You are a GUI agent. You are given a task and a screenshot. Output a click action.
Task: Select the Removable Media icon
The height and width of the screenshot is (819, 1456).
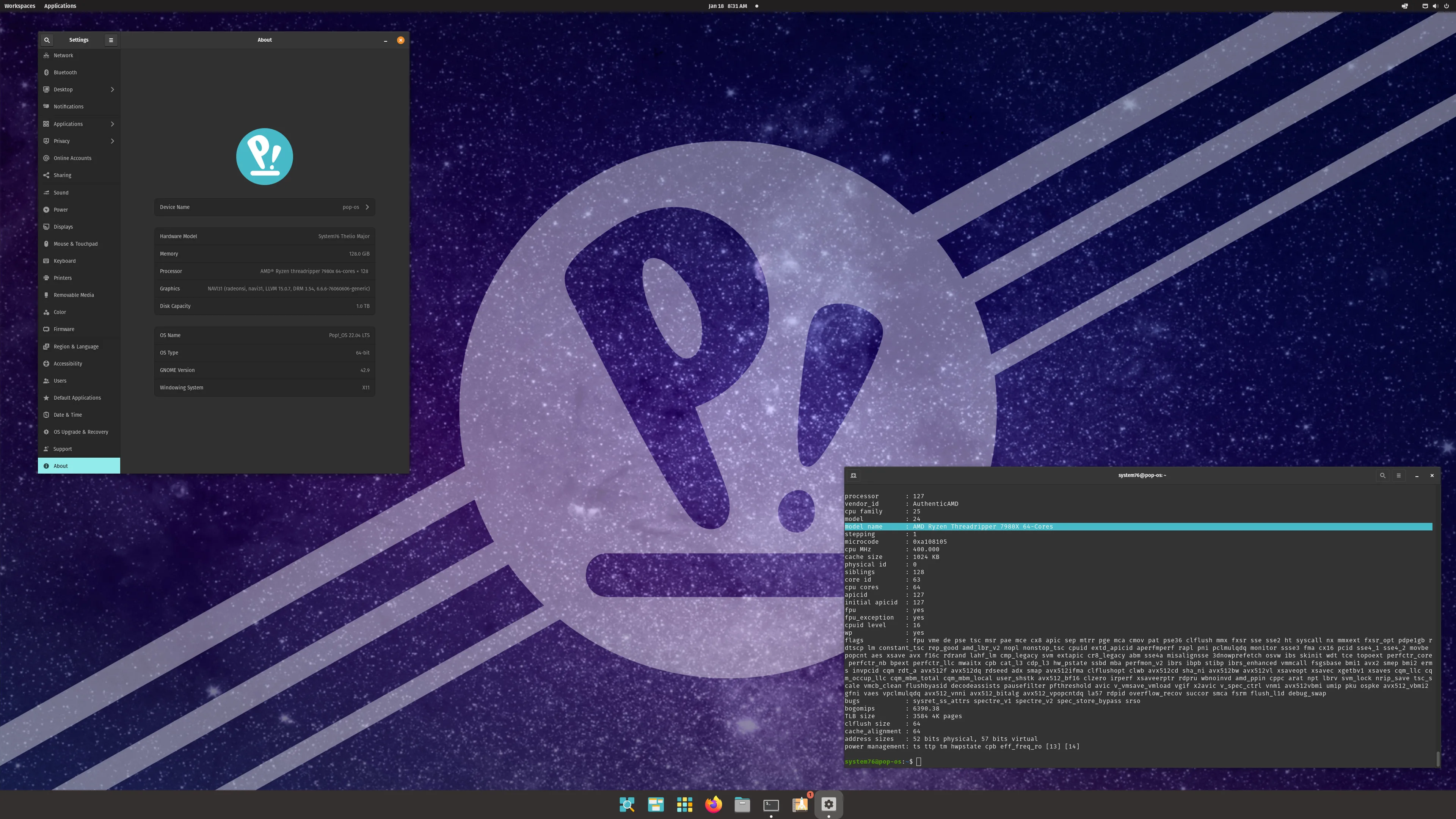46,295
